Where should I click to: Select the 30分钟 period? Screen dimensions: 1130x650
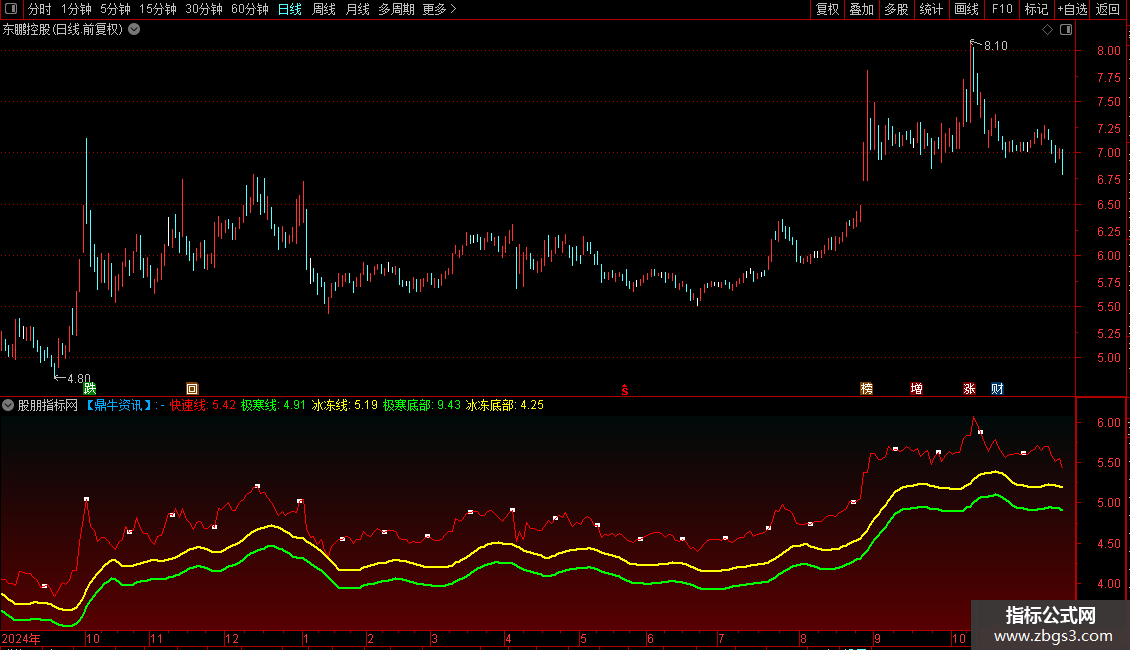coord(204,9)
